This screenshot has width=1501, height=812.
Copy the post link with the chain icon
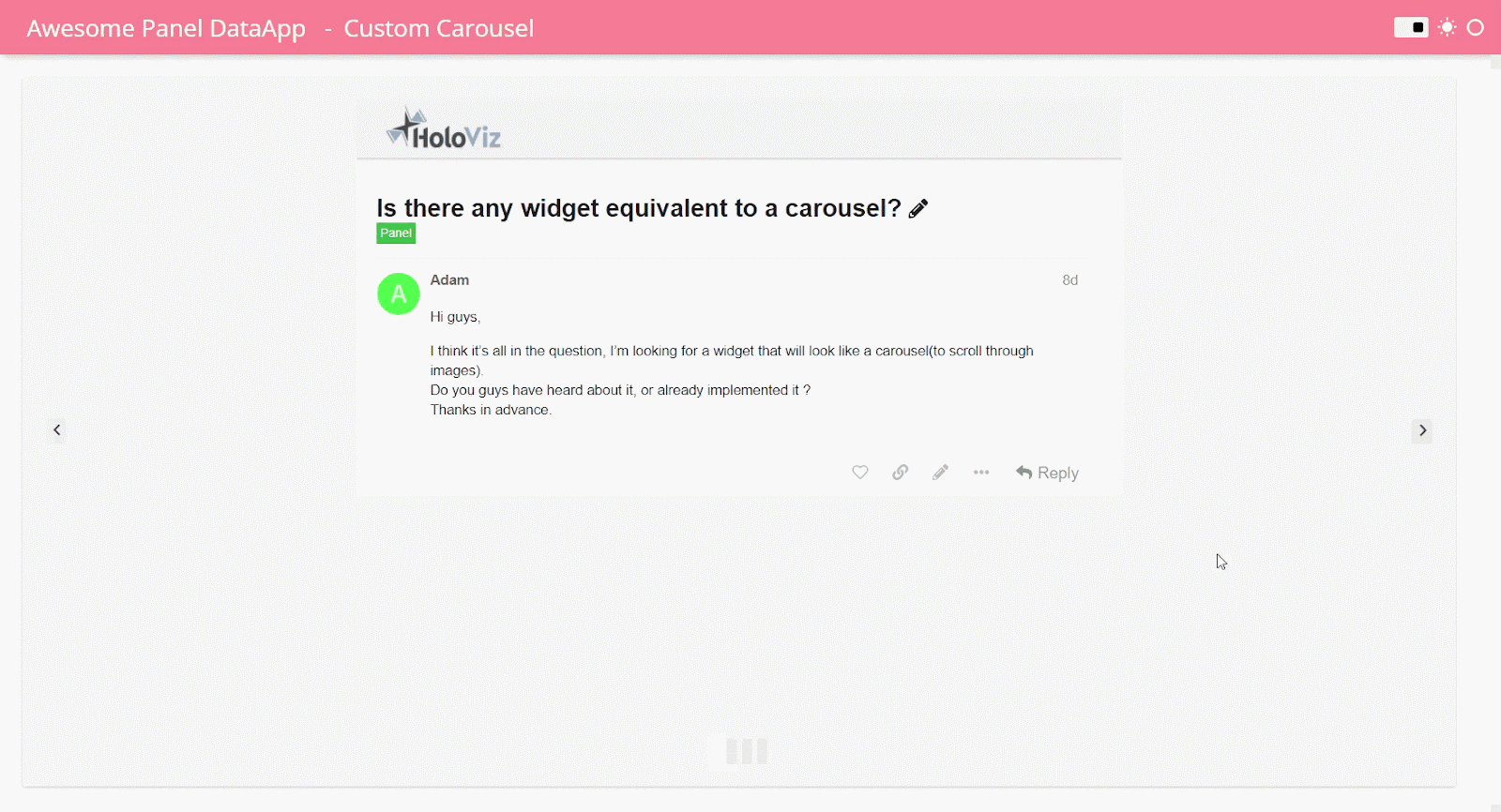[901, 473]
